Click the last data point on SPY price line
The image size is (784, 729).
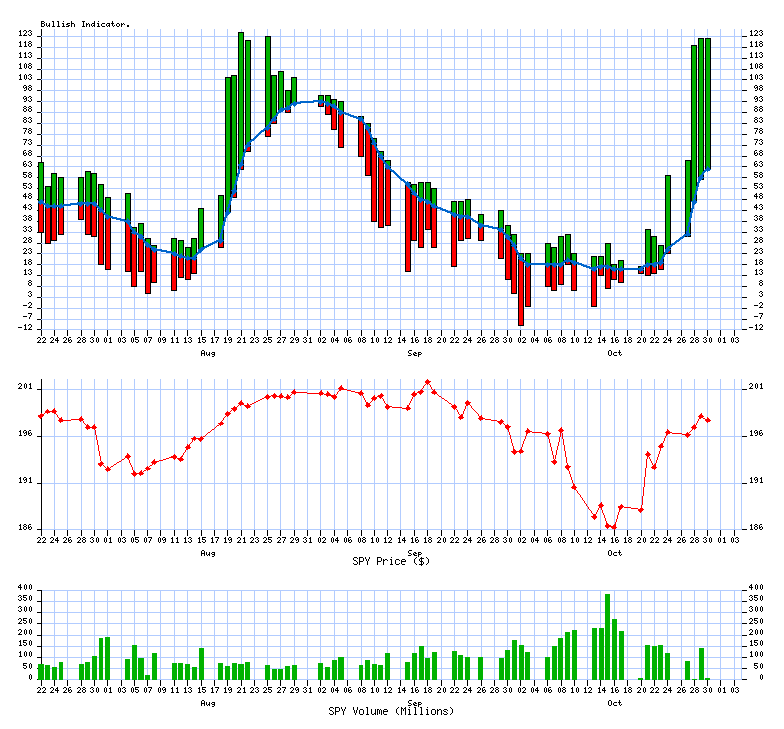coord(708,420)
